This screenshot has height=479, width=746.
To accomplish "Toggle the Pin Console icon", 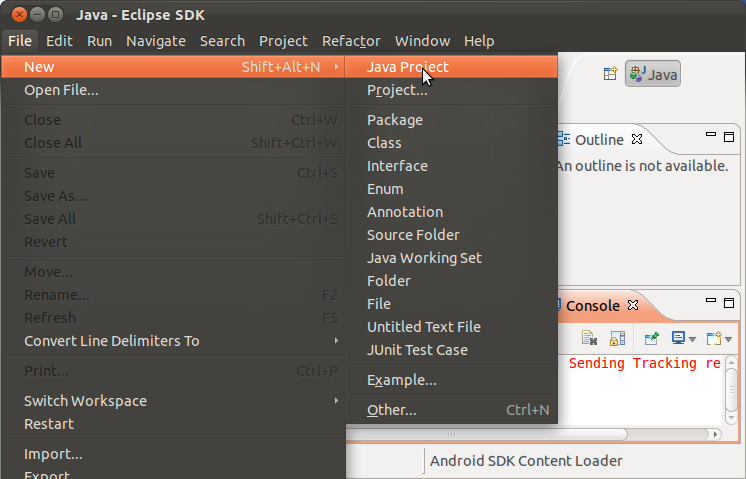I will click(651, 338).
